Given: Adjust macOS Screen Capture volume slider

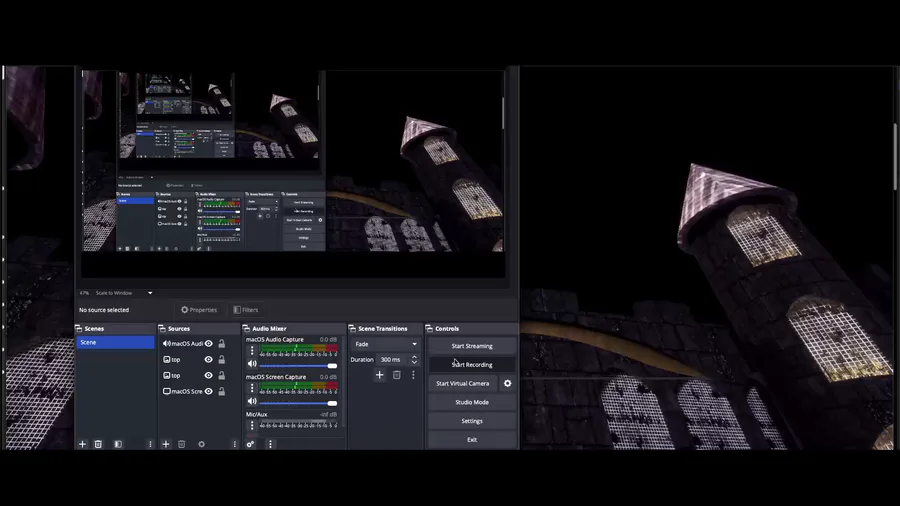Looking at the screenshot, I should 298,403.
